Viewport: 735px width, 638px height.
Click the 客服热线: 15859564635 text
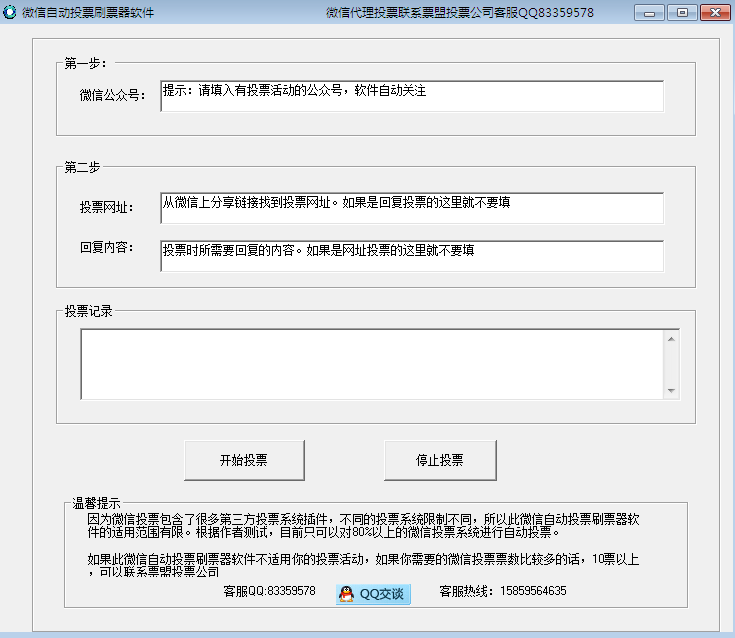[x=502, y=591]
